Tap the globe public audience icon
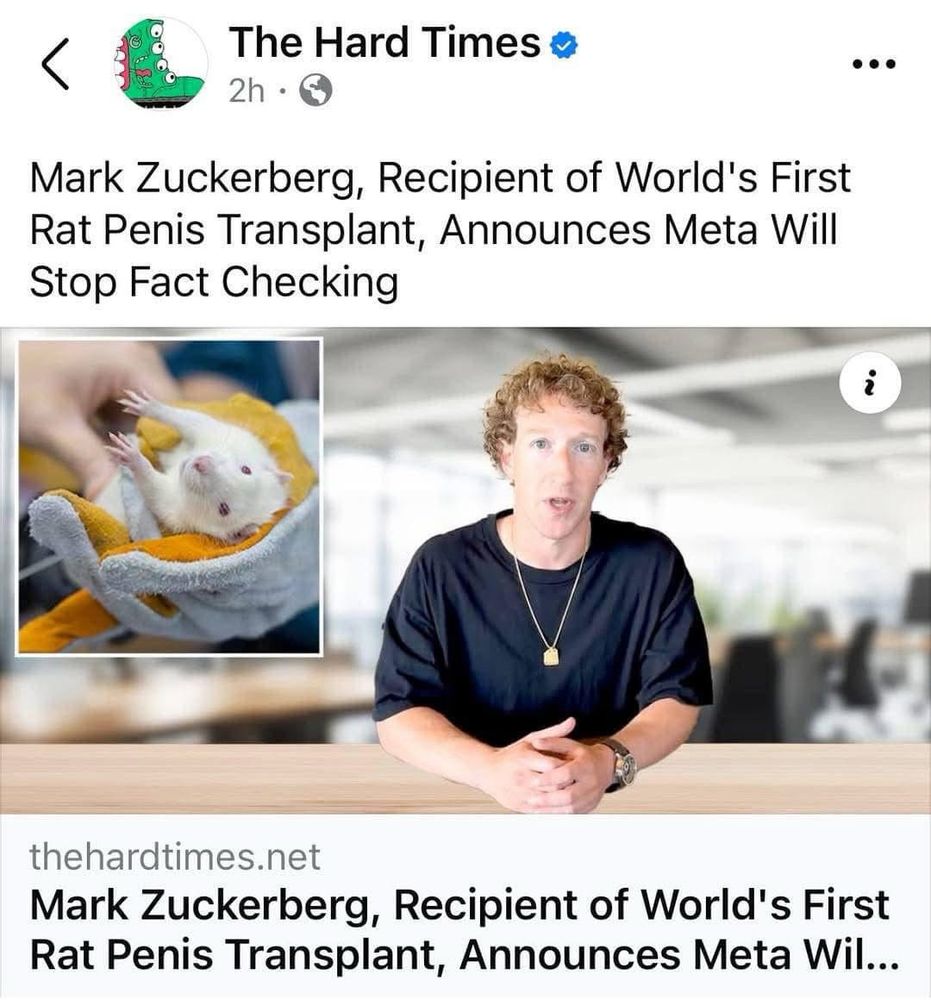 tap(316, 91)
